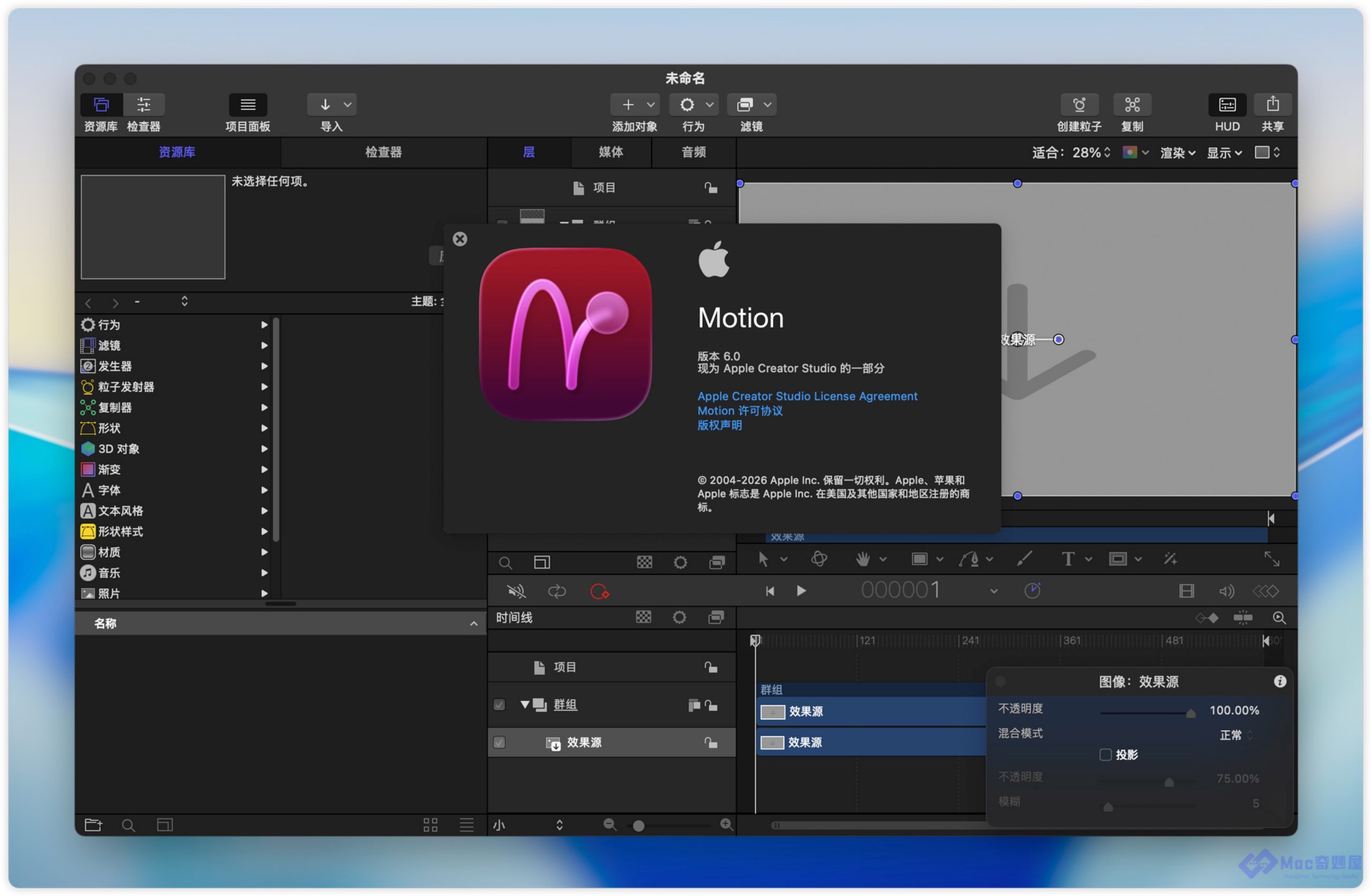
Task: Adjust the HUD opacity slider handle
Action: point(1190,714)
